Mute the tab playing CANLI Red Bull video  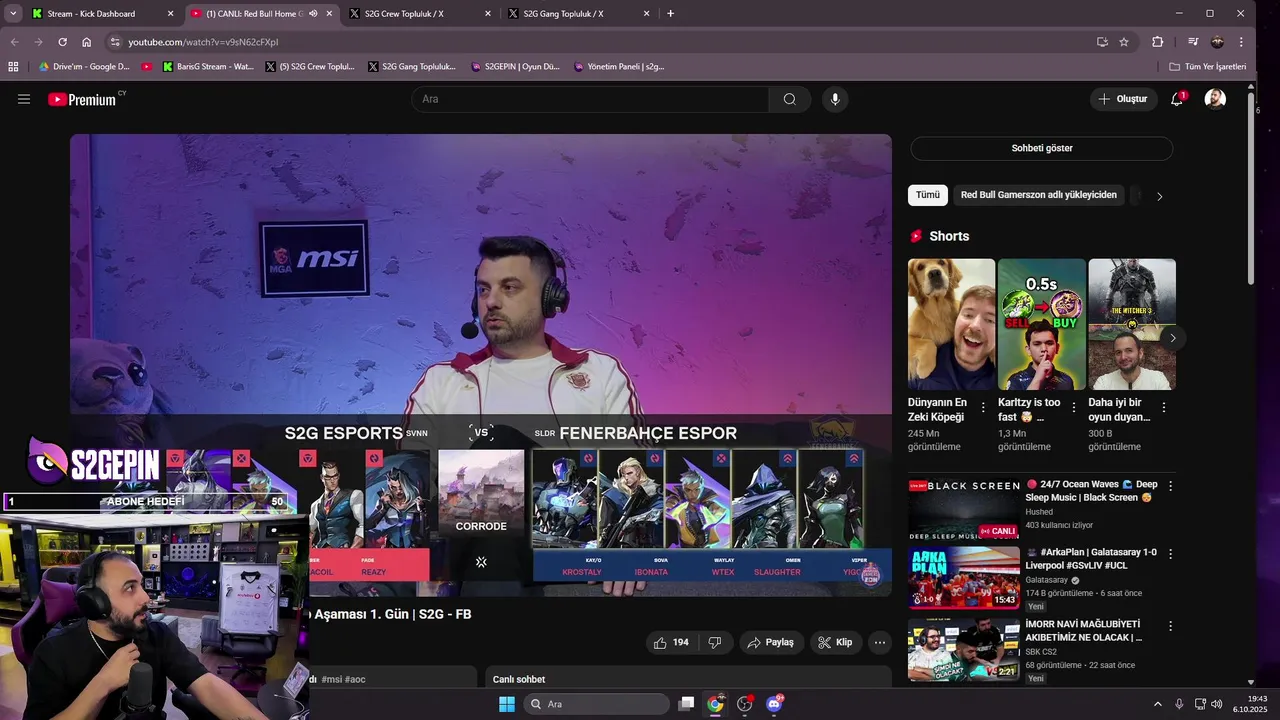click(314, 14)
